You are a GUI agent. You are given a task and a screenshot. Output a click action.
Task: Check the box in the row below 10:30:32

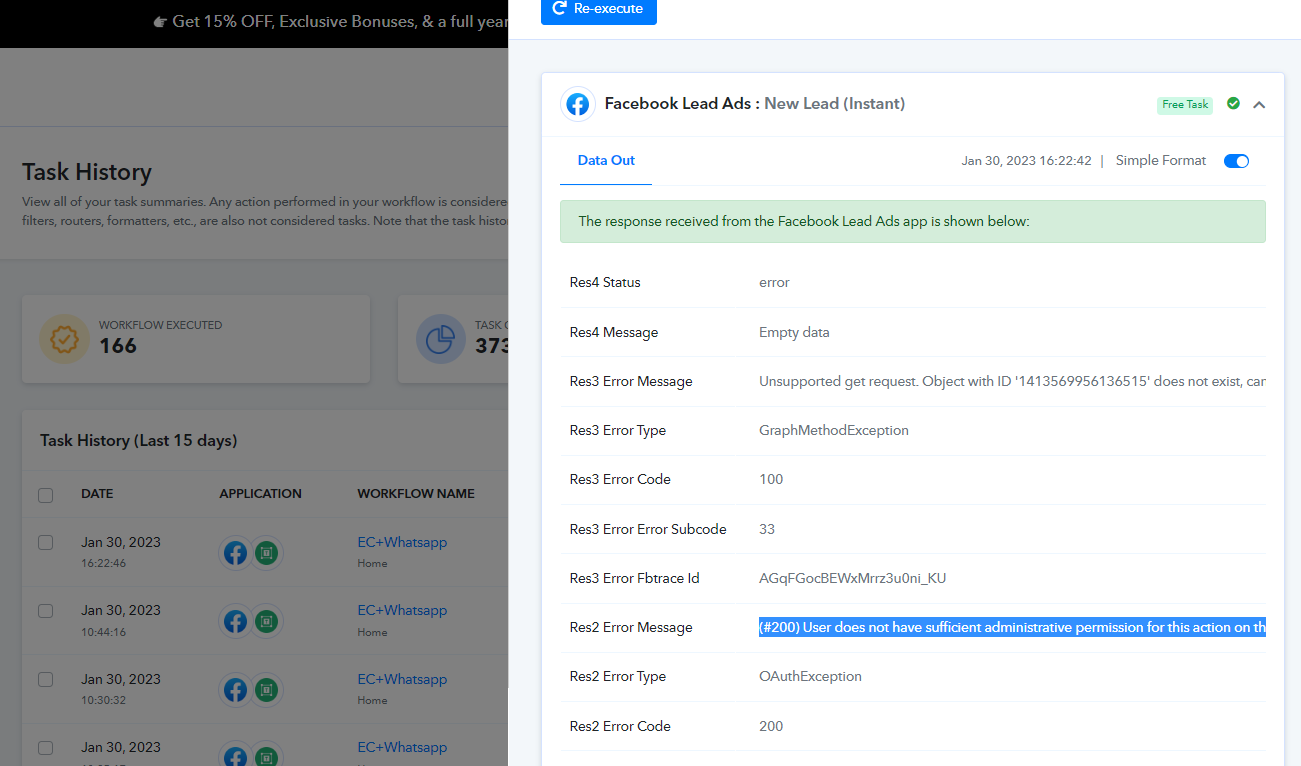coord(45,747)
